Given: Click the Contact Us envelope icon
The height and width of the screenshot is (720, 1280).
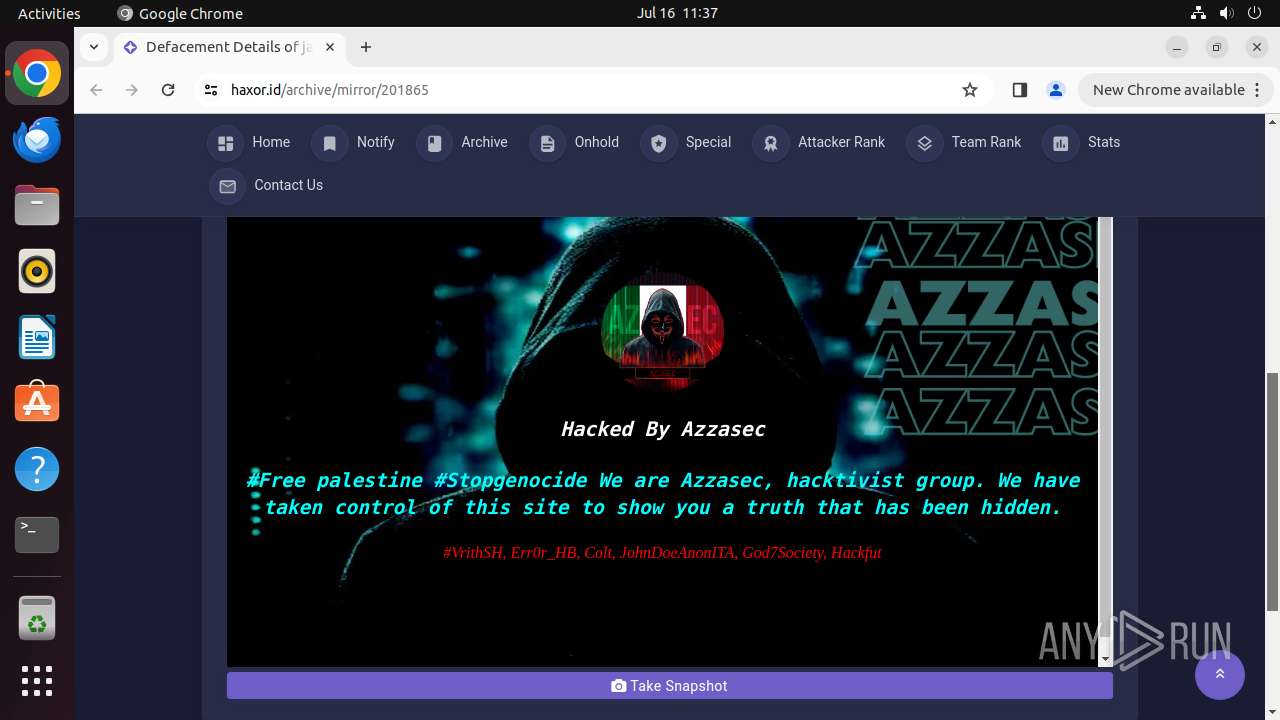Looking at the screenshot, I should coord(227,186).
